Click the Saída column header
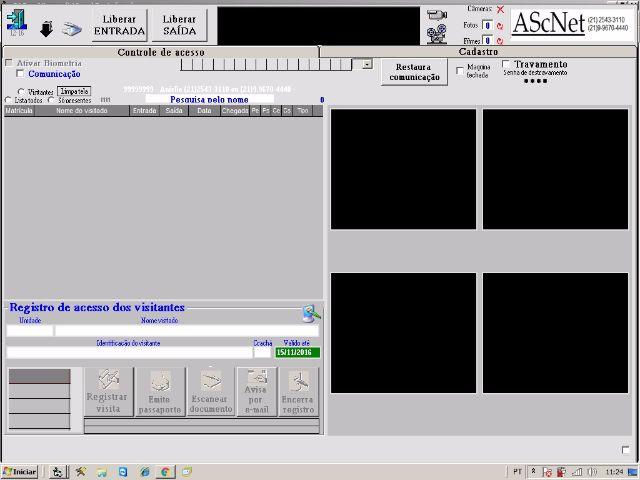 pos(174,111)
